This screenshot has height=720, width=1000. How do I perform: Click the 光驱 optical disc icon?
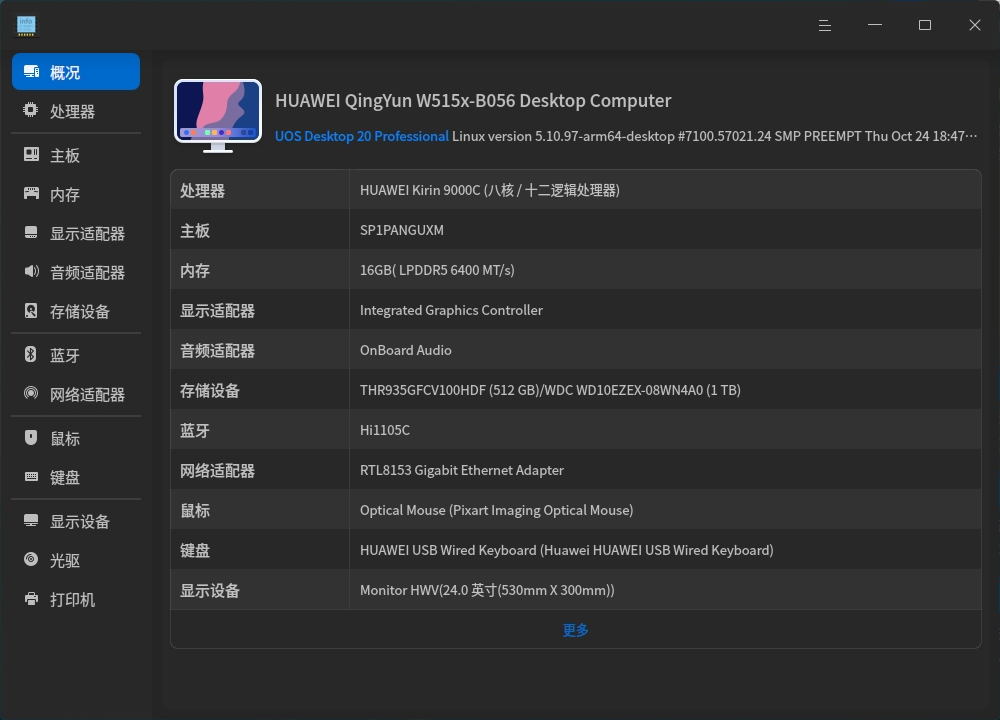click(31, 559)
